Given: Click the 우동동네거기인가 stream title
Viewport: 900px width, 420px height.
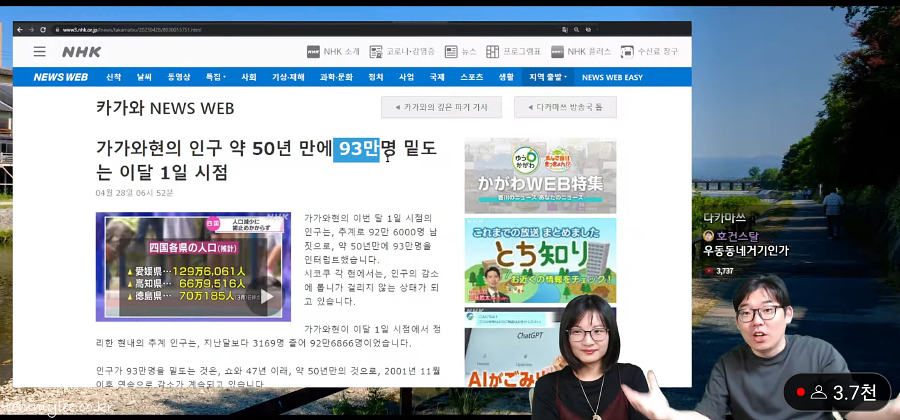Looking at the screenshot, I should 746,250.
